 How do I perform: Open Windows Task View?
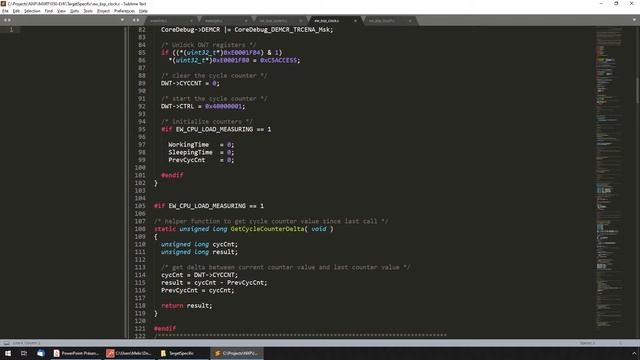24,353
